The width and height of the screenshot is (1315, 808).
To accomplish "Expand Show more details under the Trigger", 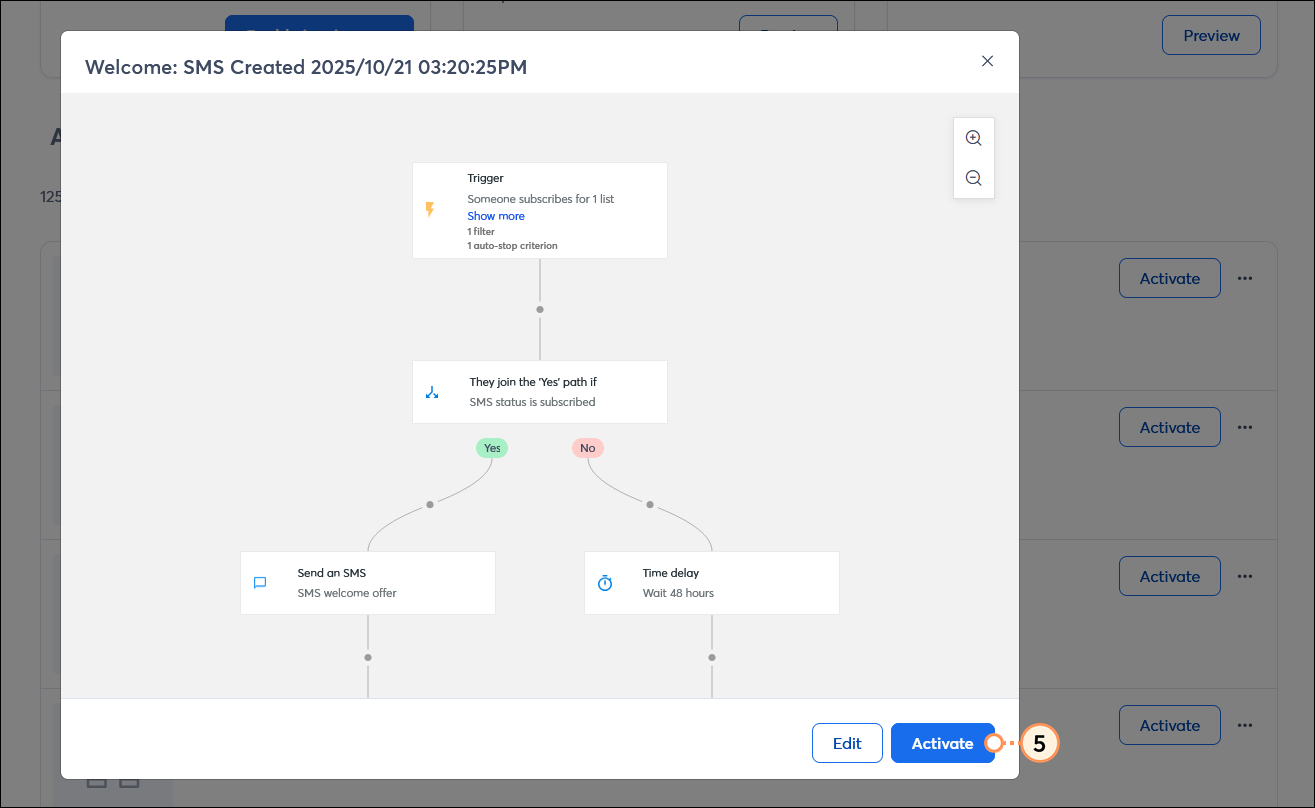I will (495, 215).
